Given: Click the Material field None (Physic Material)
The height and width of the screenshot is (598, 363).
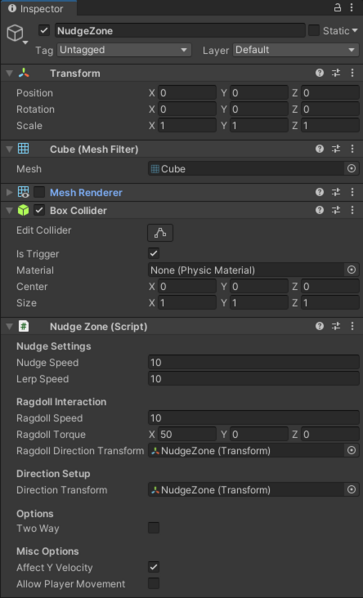Looking at the screenshot, I should click(247, 270).
